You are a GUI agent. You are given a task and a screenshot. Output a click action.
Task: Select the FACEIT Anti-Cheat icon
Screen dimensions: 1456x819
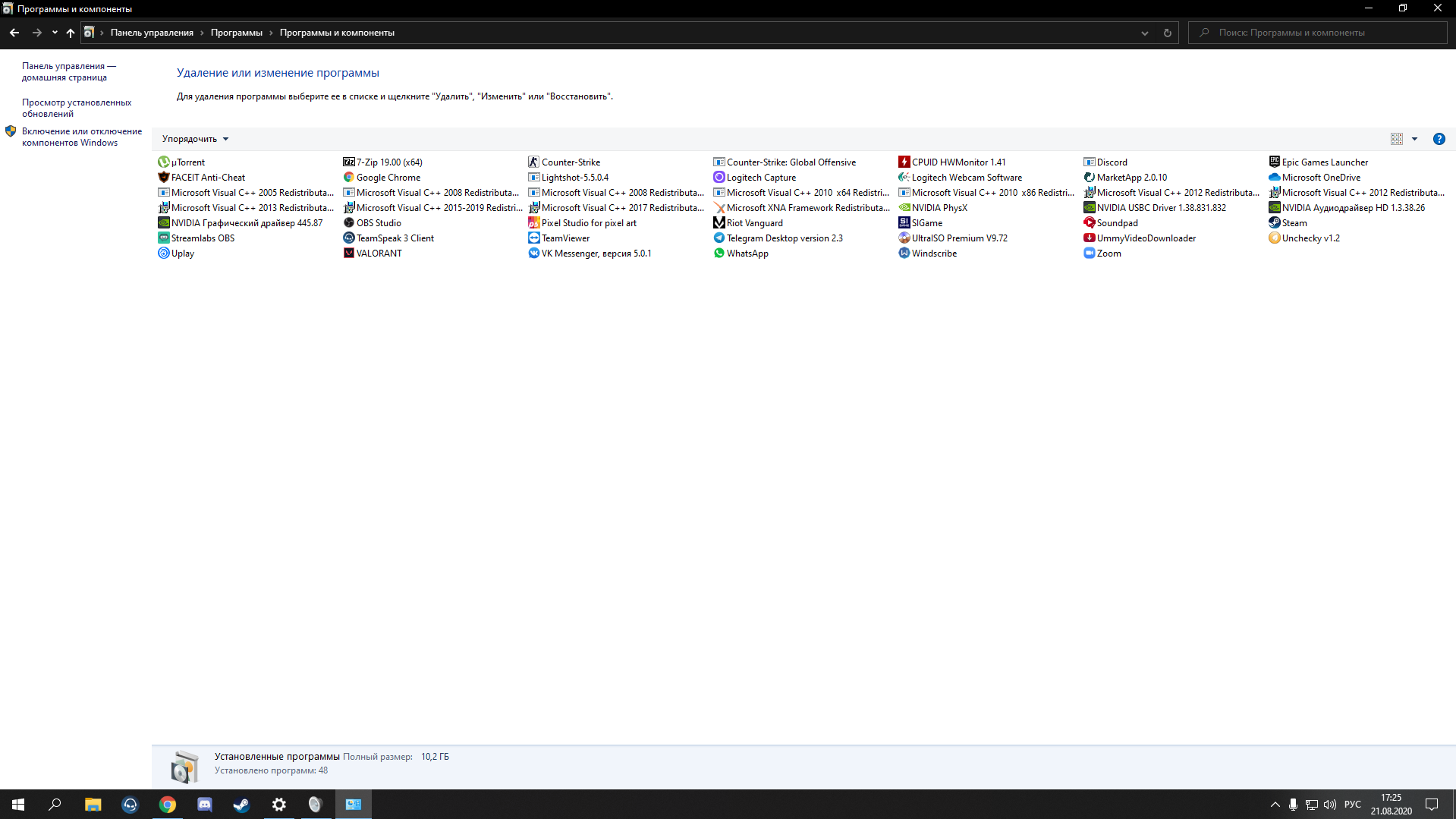pos(163,178)
